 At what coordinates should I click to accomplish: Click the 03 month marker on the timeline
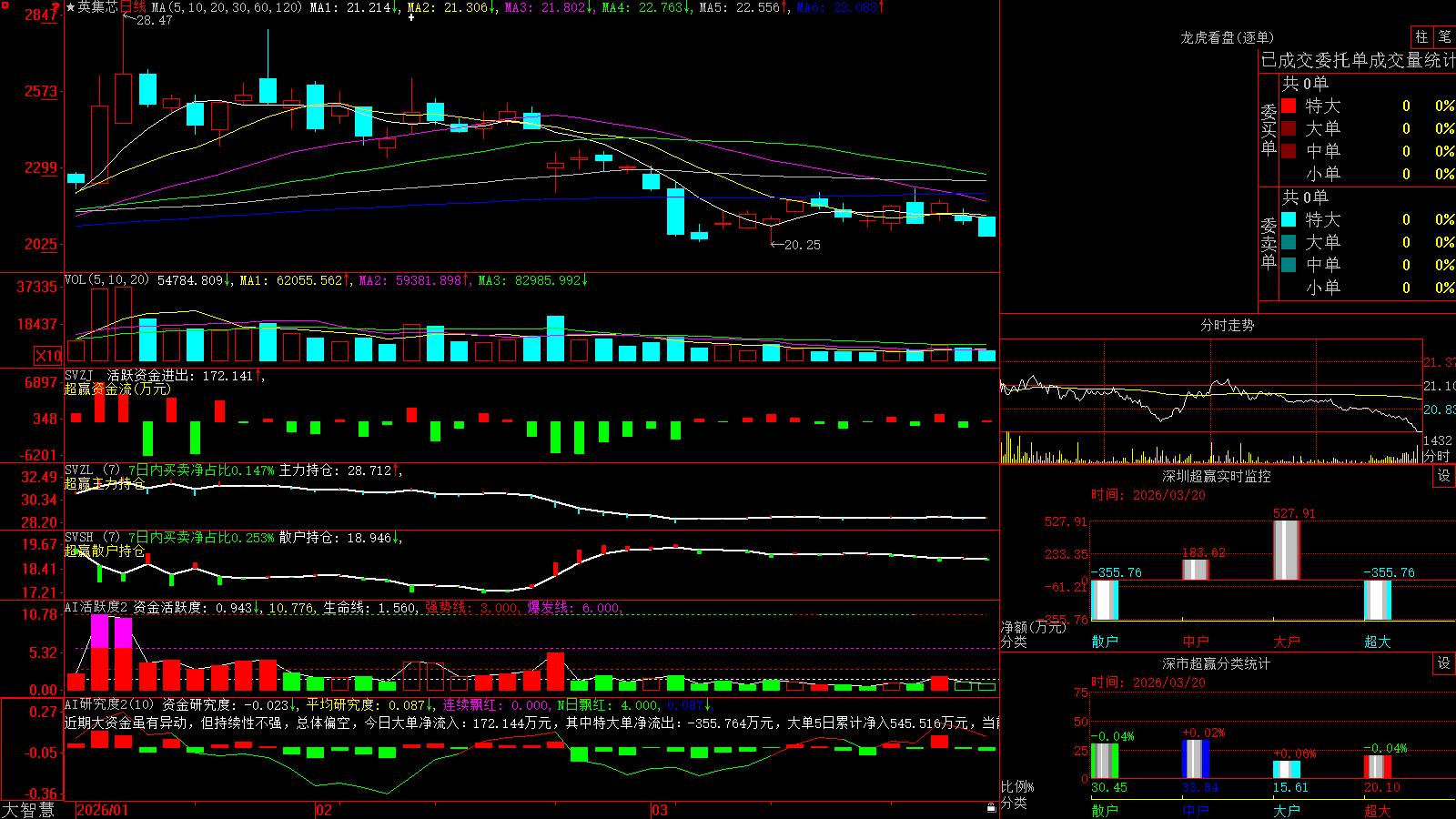point(660,810)
